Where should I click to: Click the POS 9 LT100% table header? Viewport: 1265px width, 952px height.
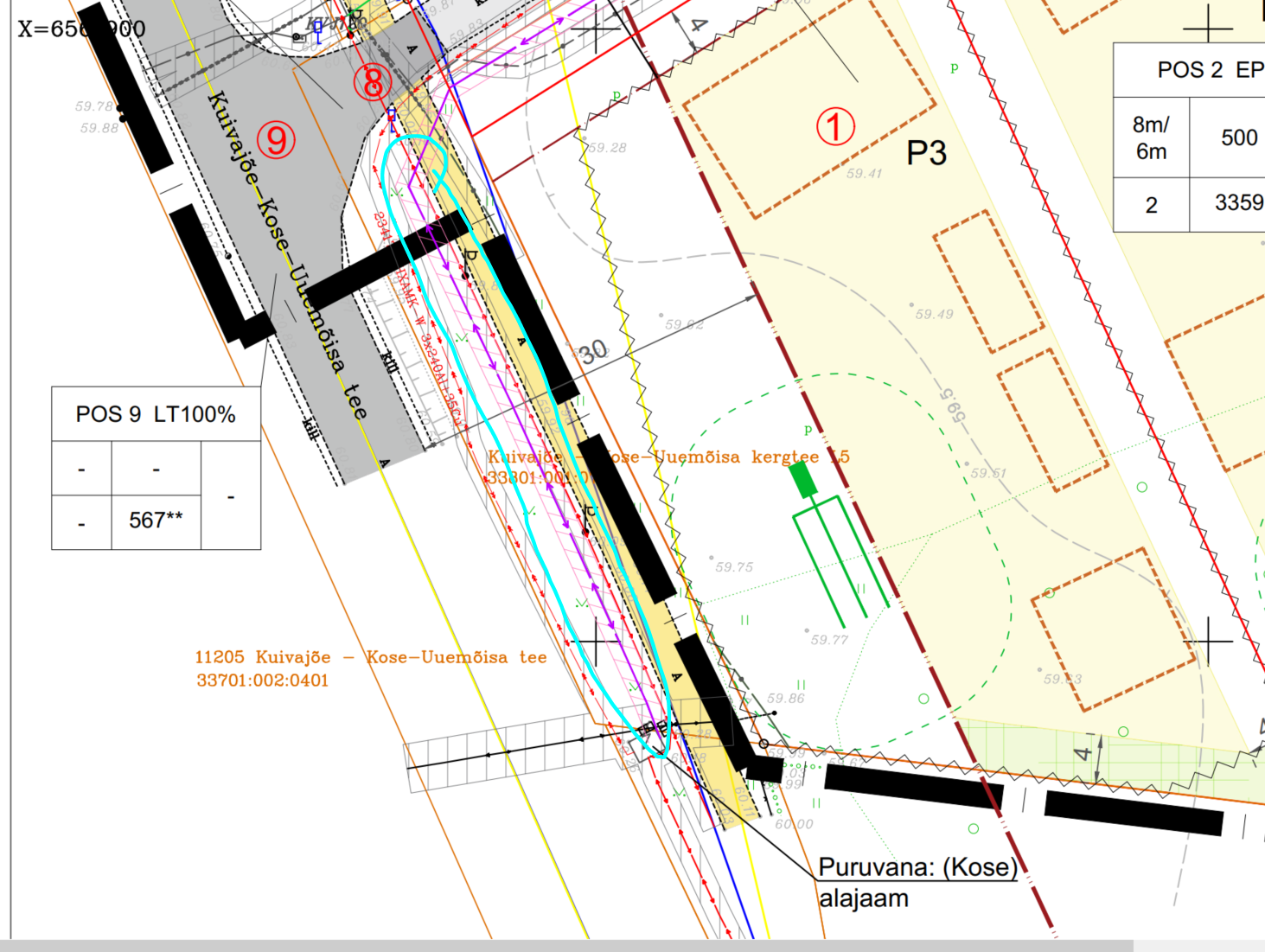(156, 414)
